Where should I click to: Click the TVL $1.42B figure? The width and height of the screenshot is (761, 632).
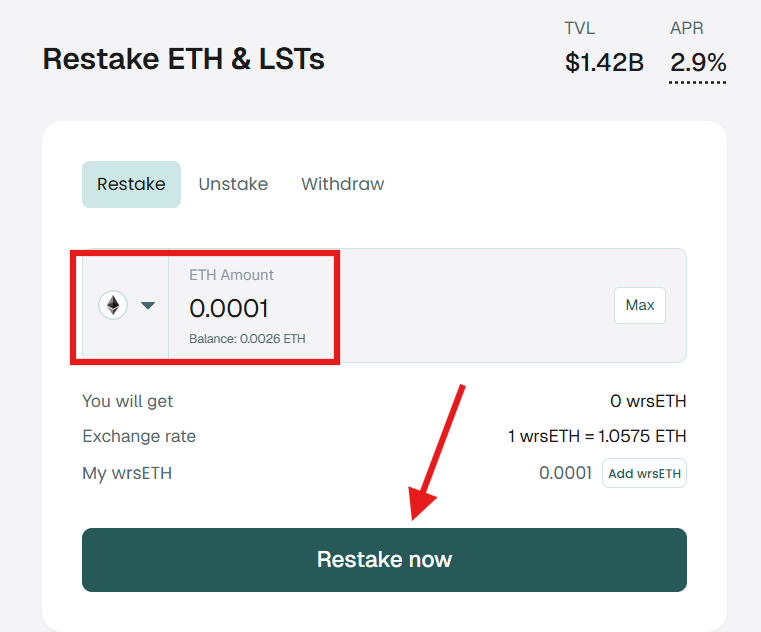(x=604, y=63)
